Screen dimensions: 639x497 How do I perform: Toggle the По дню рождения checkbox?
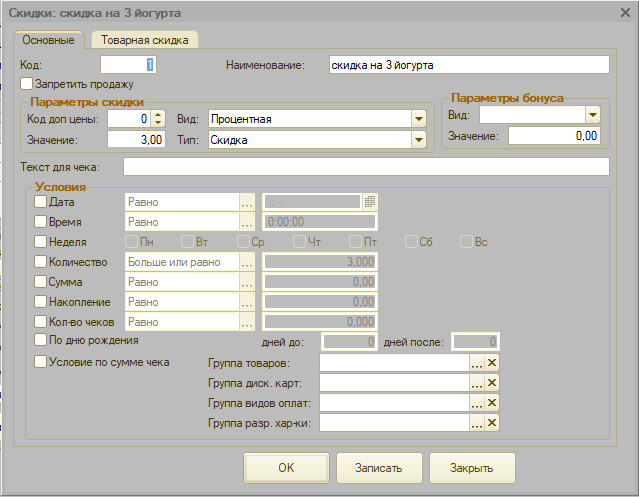click(41, 341)
